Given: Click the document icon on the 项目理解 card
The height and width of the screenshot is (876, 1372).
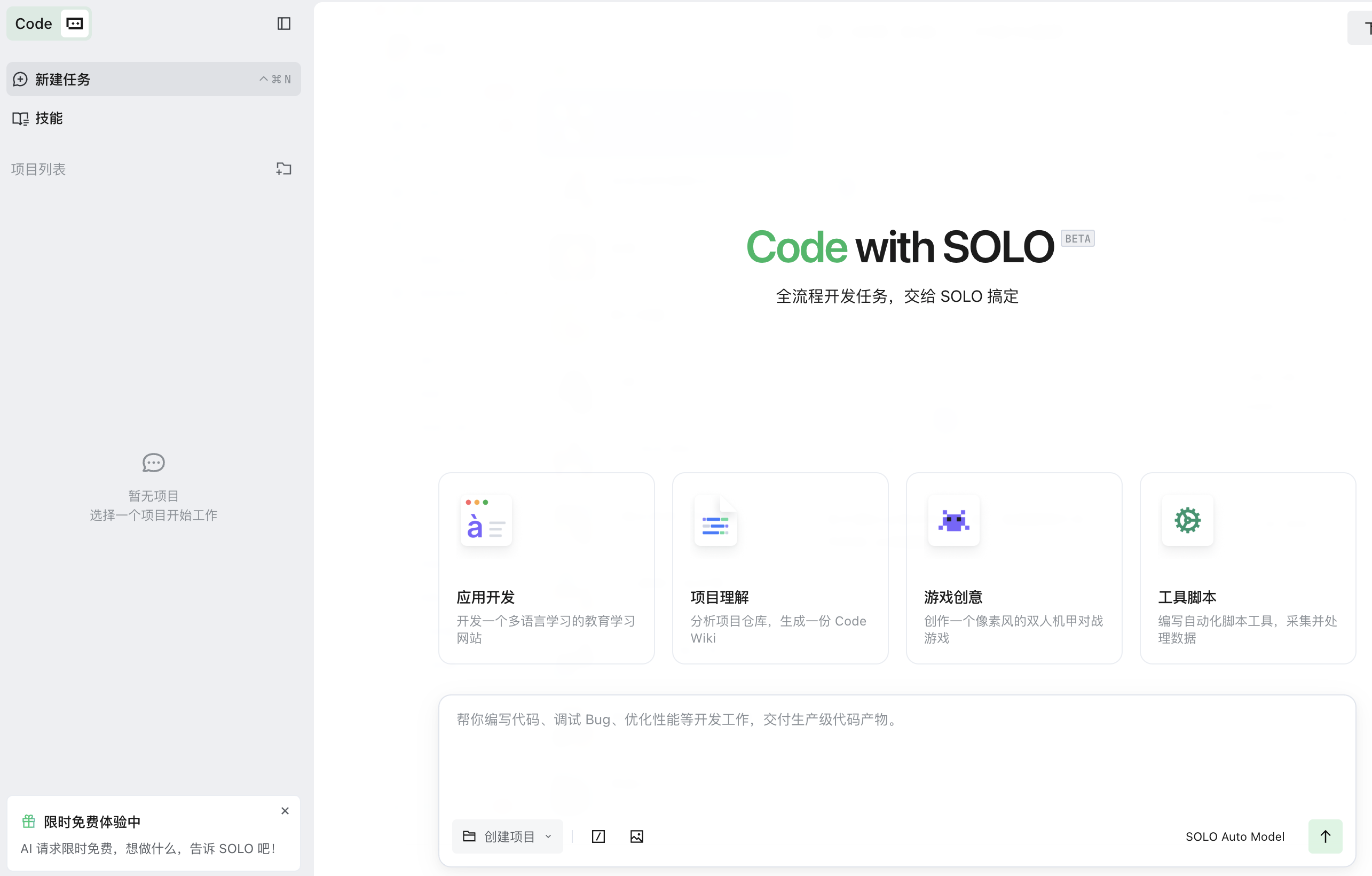Looking at the screenshot, I should tap(715, 520).
